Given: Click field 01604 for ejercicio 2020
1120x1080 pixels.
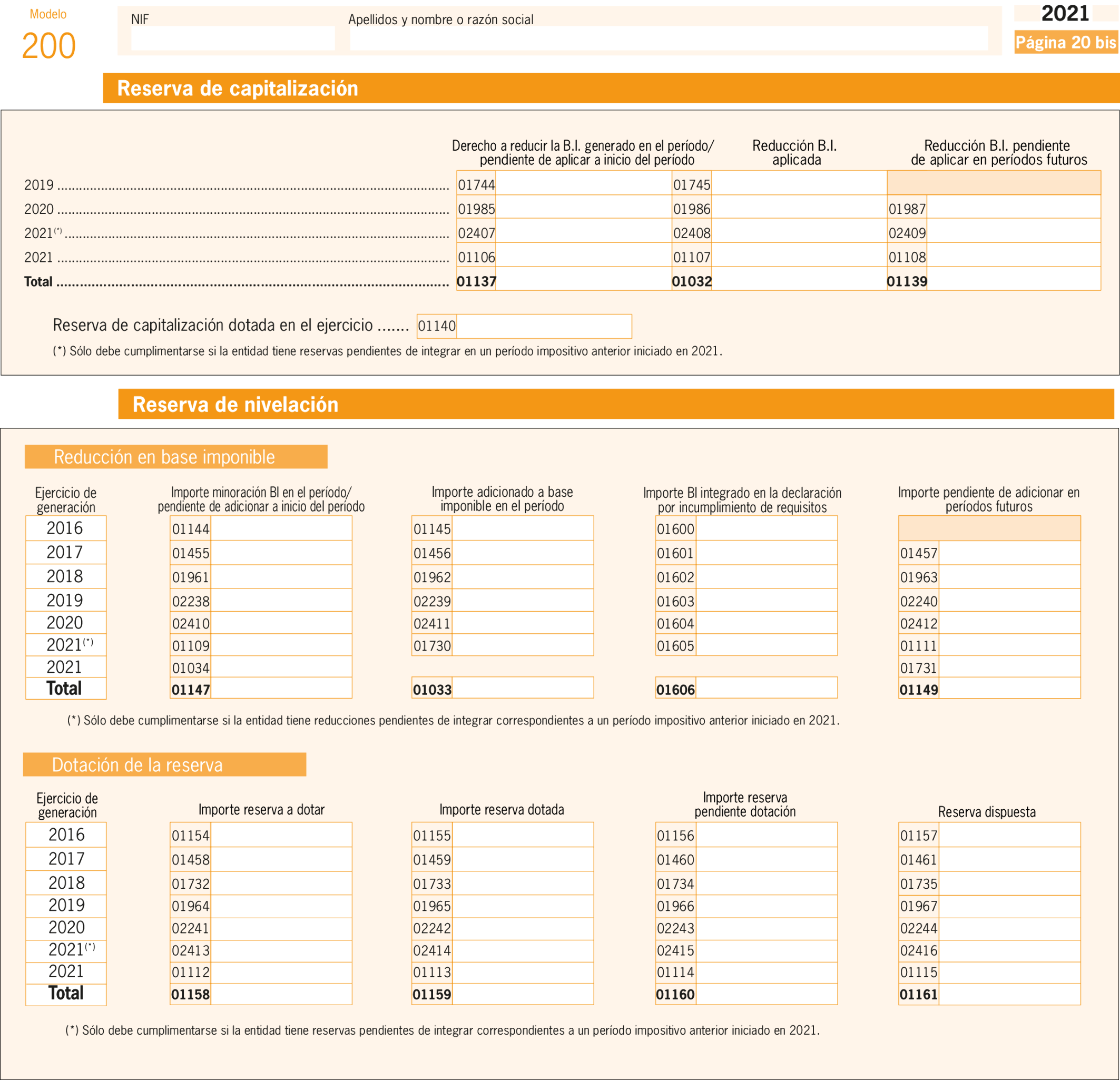Looking at the screenshot, I should 767,623.
